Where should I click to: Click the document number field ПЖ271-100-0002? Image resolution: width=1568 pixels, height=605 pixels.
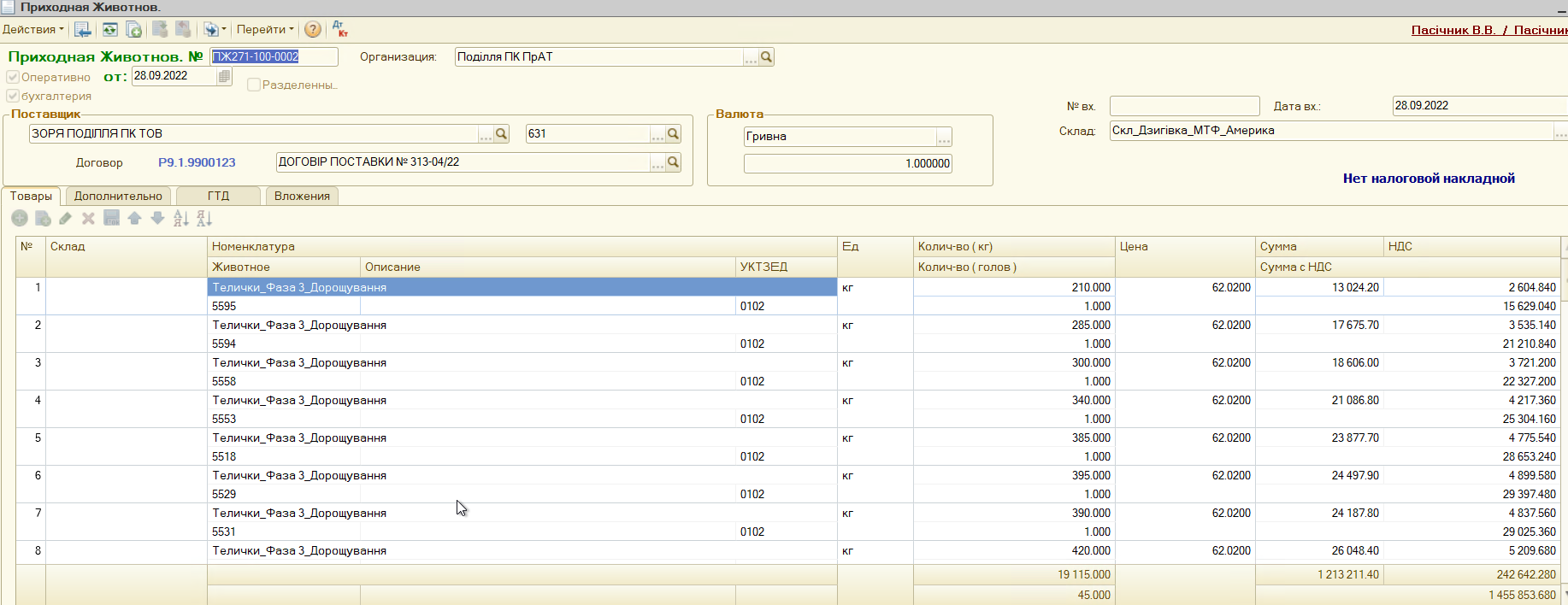(274, 56)
